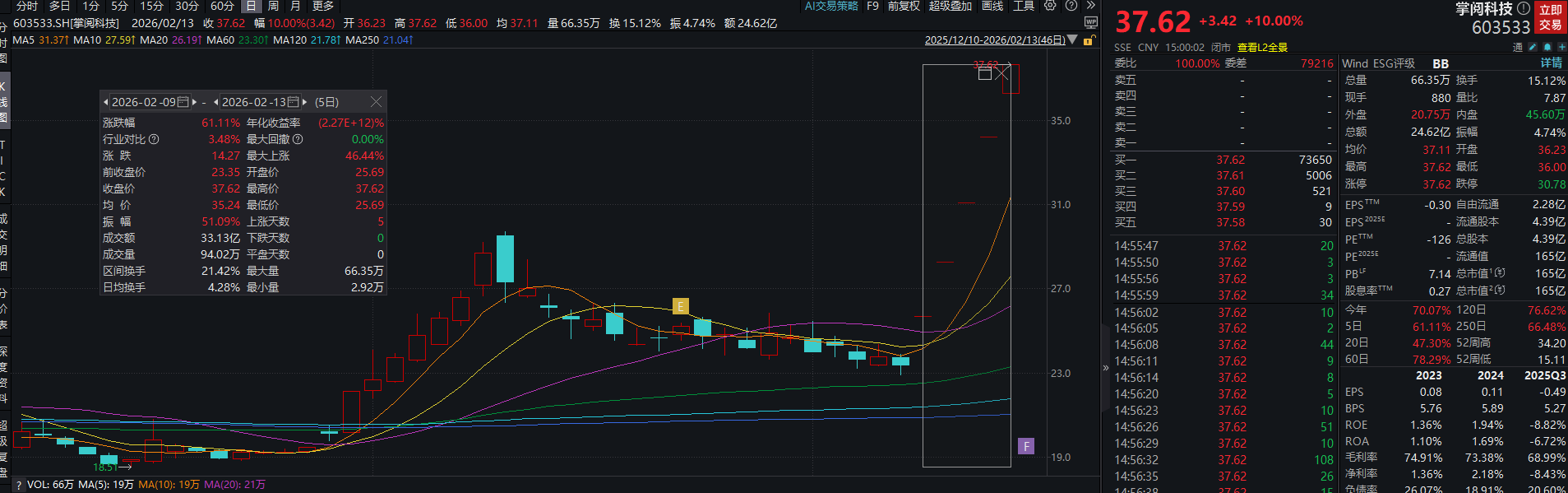Screen dimensions: 1568x493
Task: Step the start date forward with right arrow
Action: coord(194,102)
